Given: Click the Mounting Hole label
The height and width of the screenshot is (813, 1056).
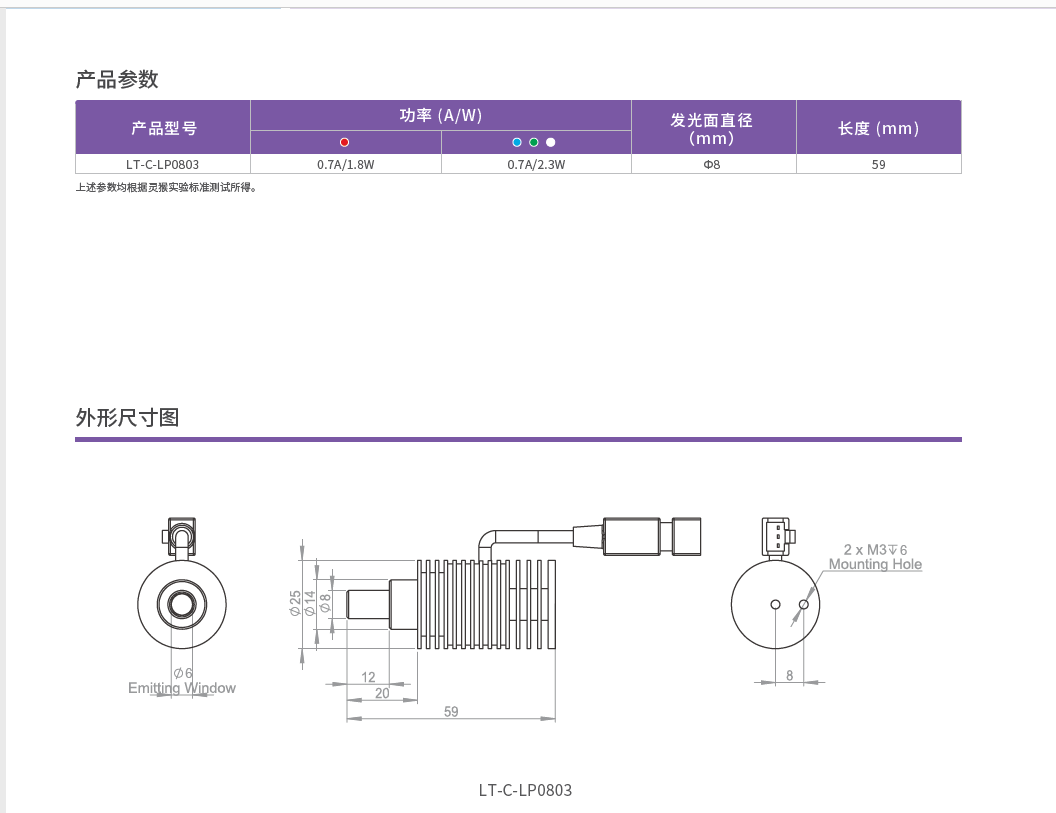Looking at the screenshot, I should point(875,564).
